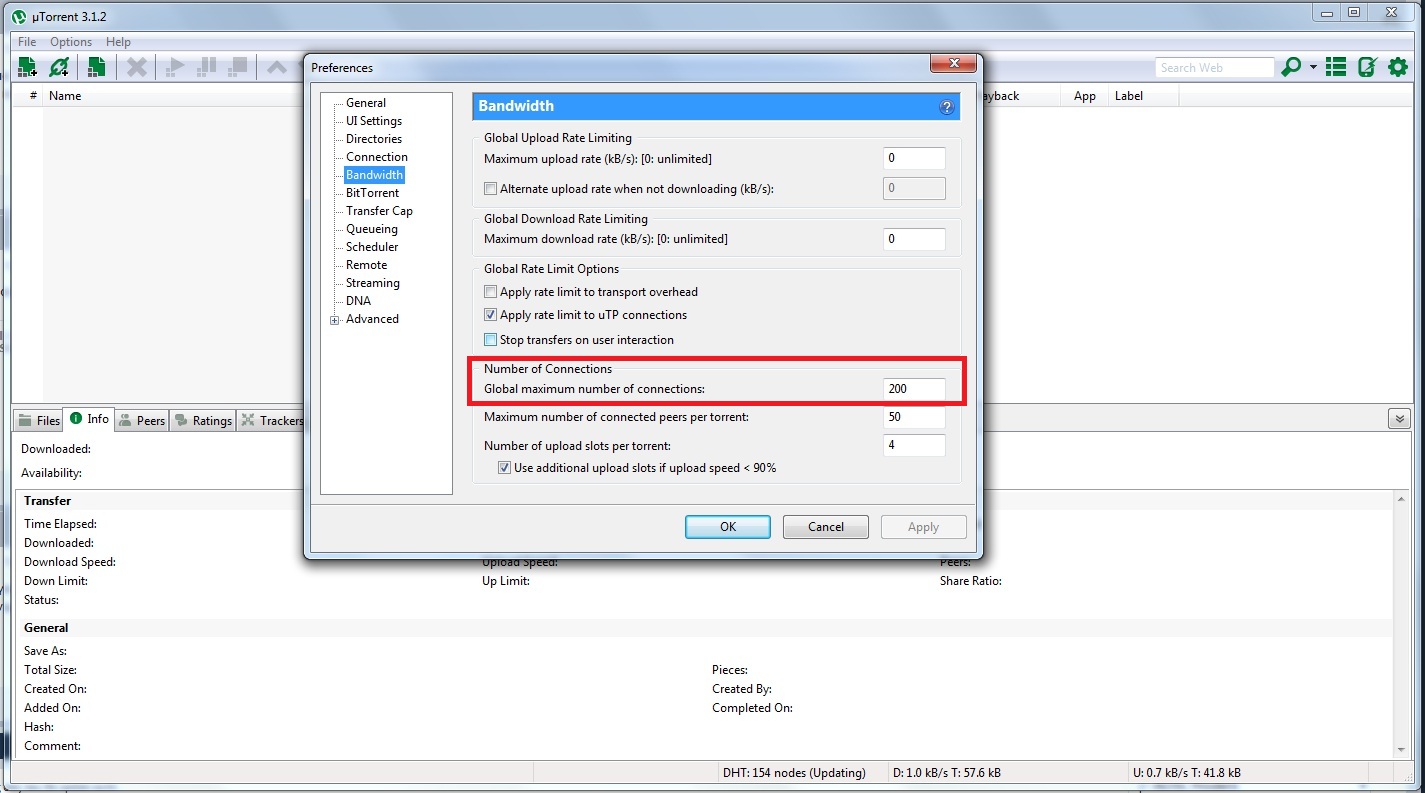Click the remote device toolbar icon
Viewport: 1425px width, 793px height.
coord(1367,67)
